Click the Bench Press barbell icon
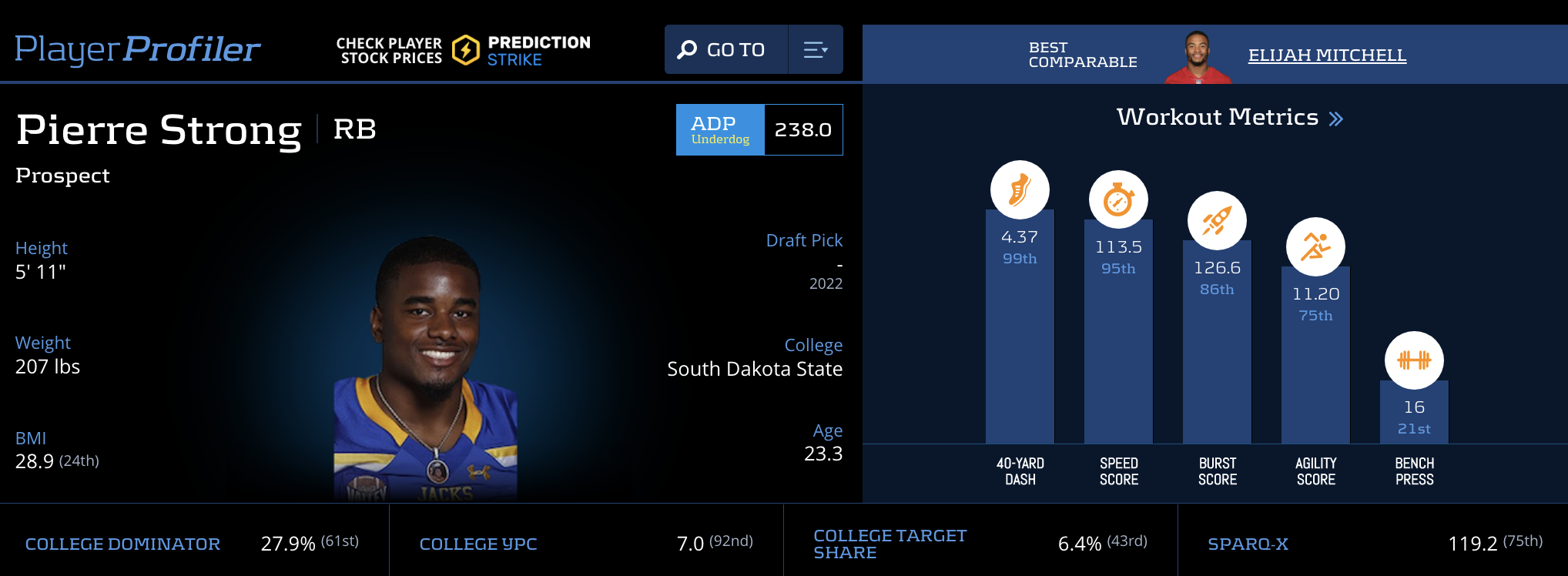1568x576 pixels. (1414, 360)
